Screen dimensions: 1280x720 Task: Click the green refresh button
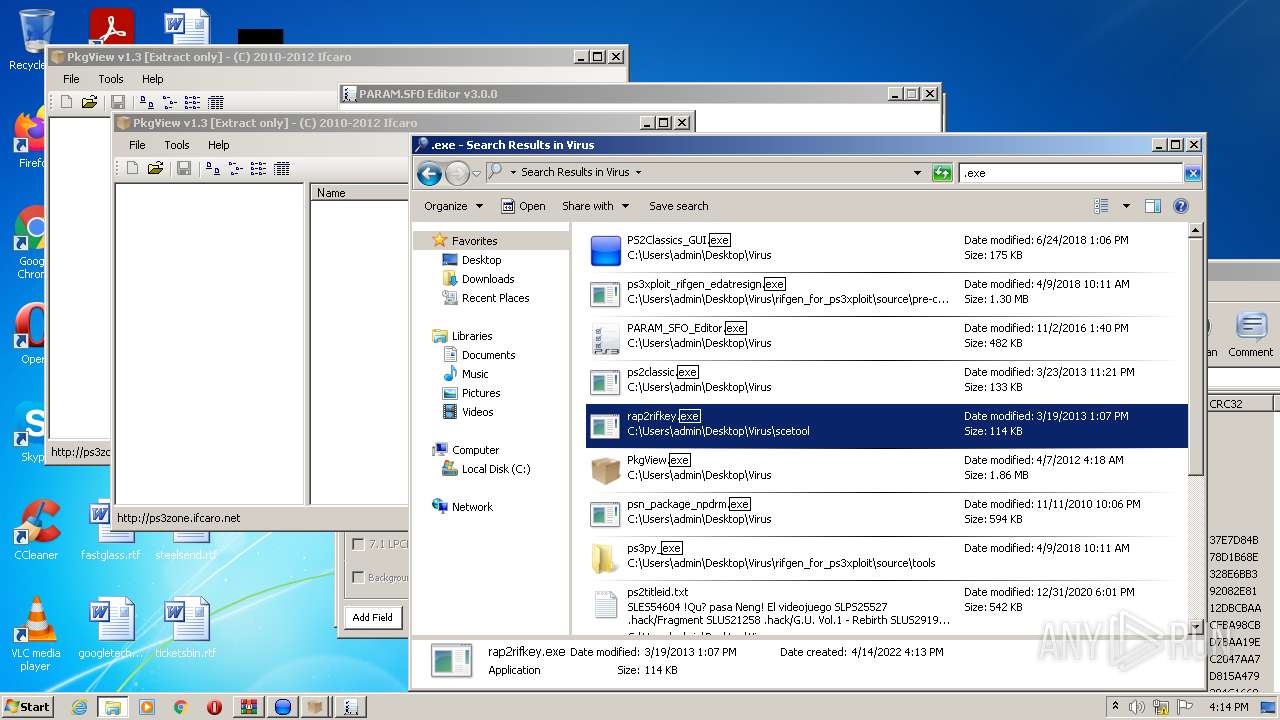(x=941, y=173)
